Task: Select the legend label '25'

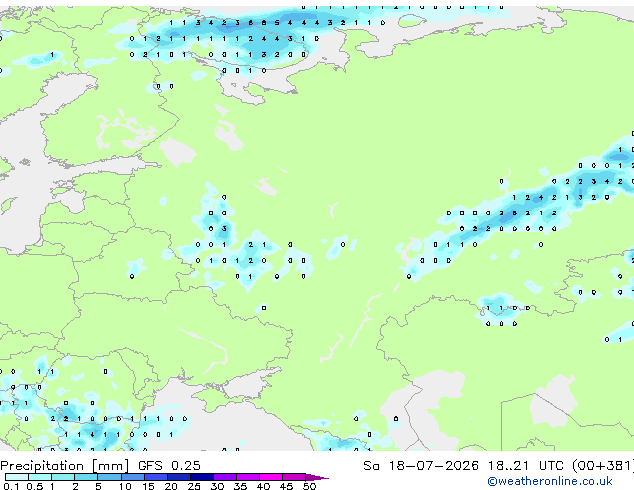Action: click(x=194, y=486)
